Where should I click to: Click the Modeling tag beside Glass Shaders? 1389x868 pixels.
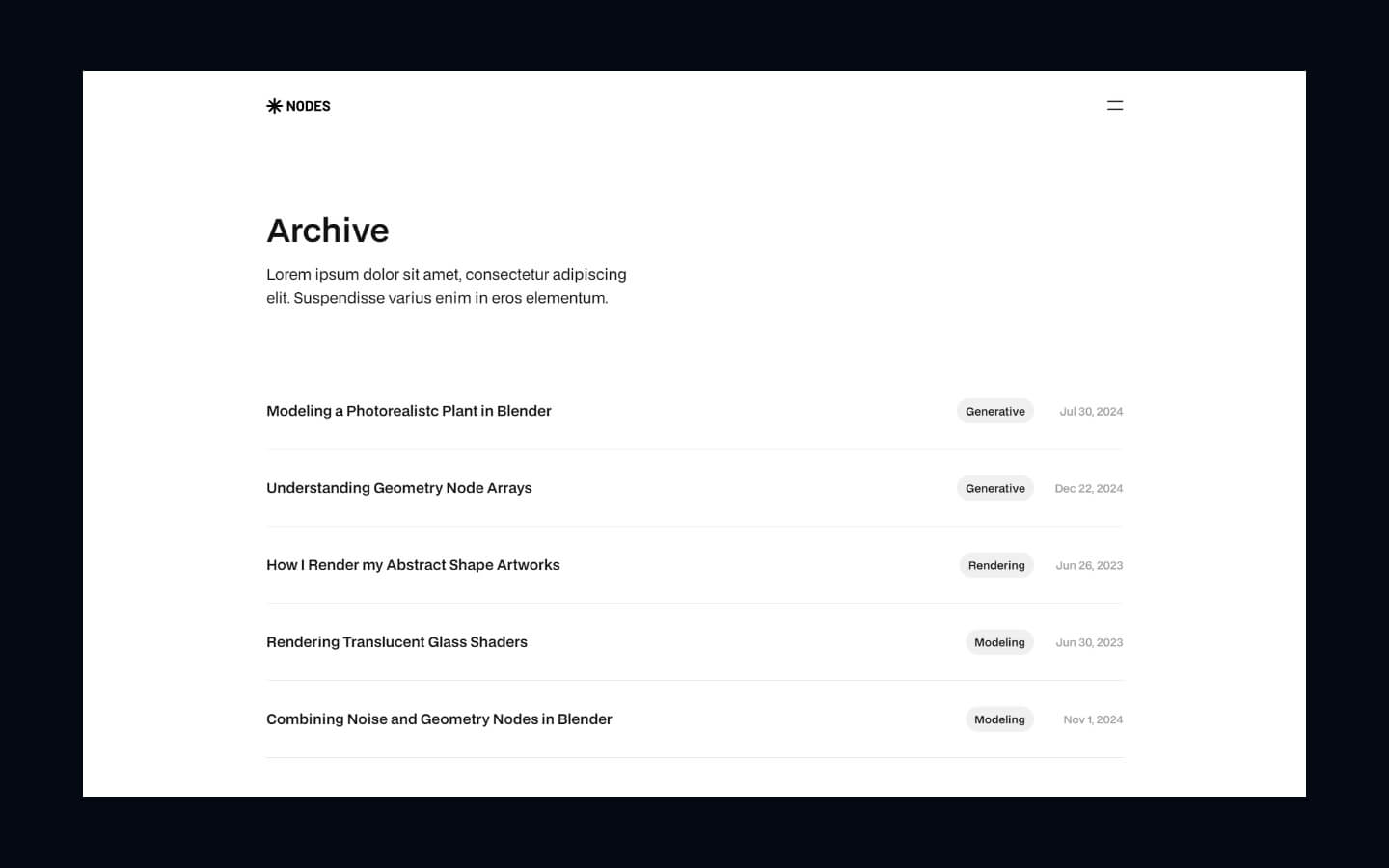pyautogui.click(x=999, y=642)
